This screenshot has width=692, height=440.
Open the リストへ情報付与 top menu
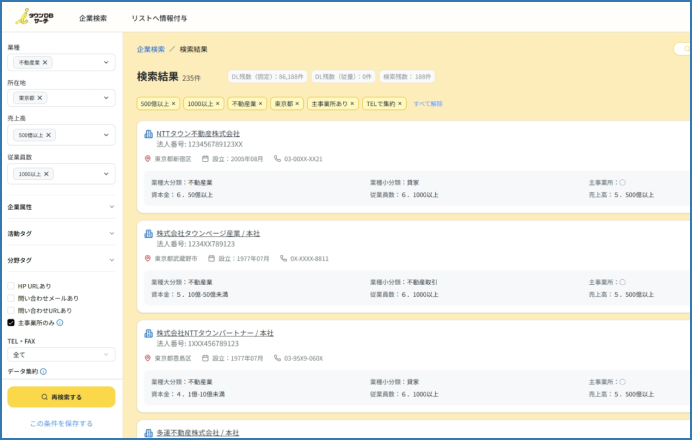pos(159,18)
